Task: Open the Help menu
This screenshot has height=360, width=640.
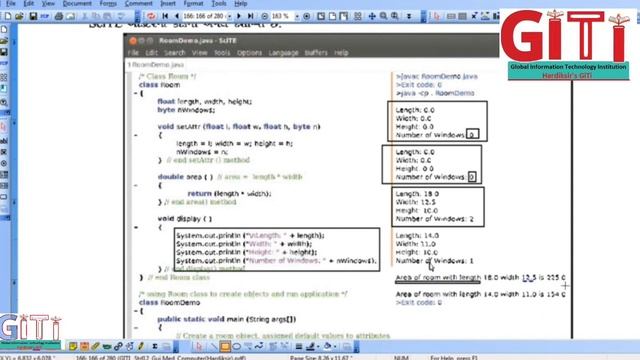Action: [x=241, y=4]
